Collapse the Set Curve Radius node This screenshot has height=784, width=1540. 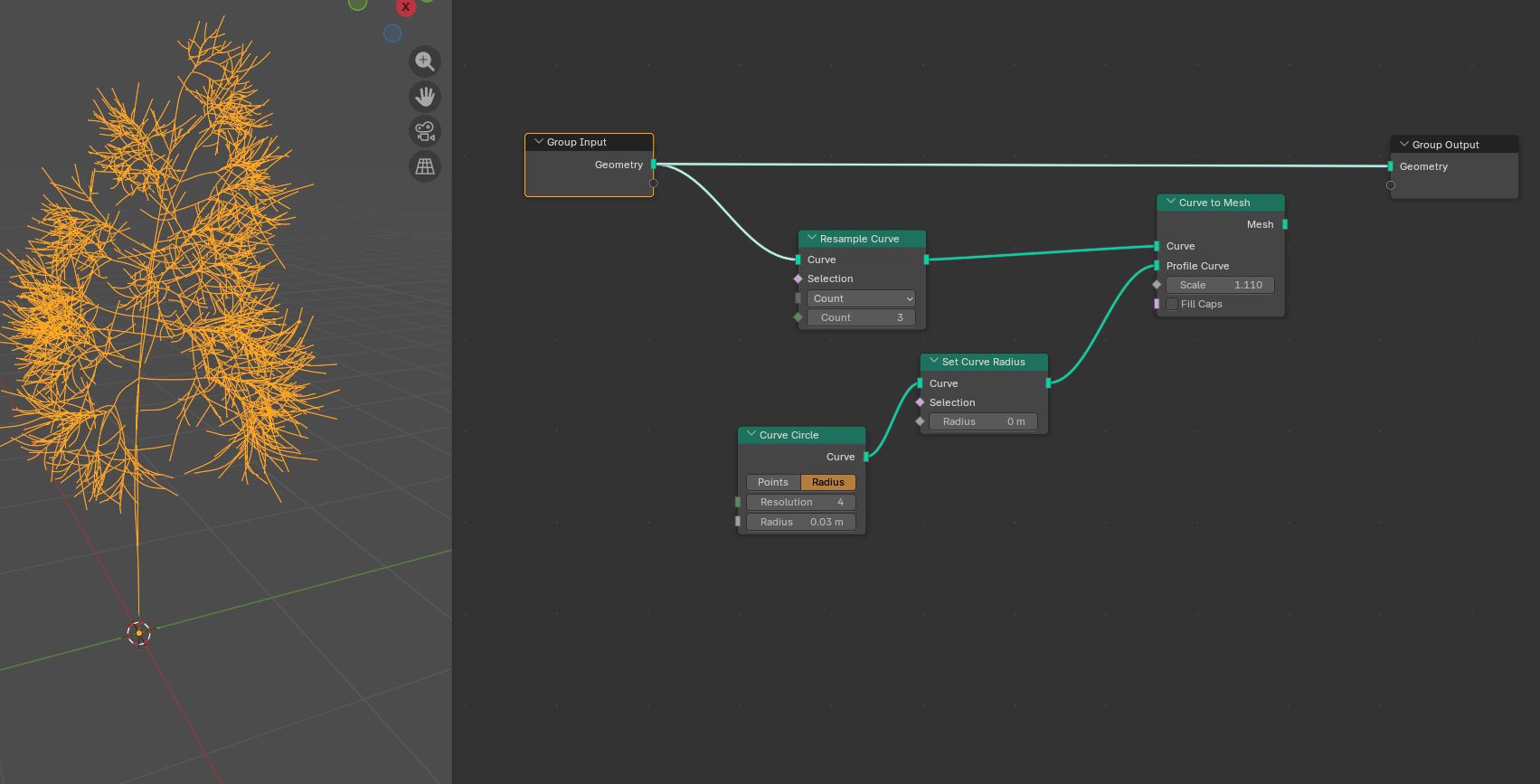[x=934, y=362]
